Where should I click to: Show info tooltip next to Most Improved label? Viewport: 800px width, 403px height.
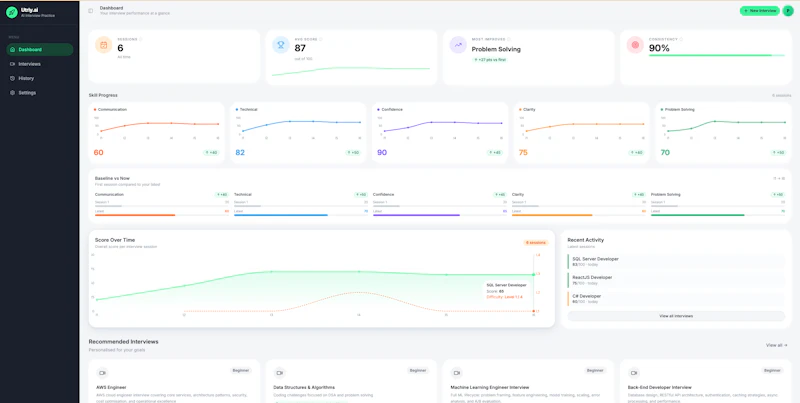tap(509, 39)
